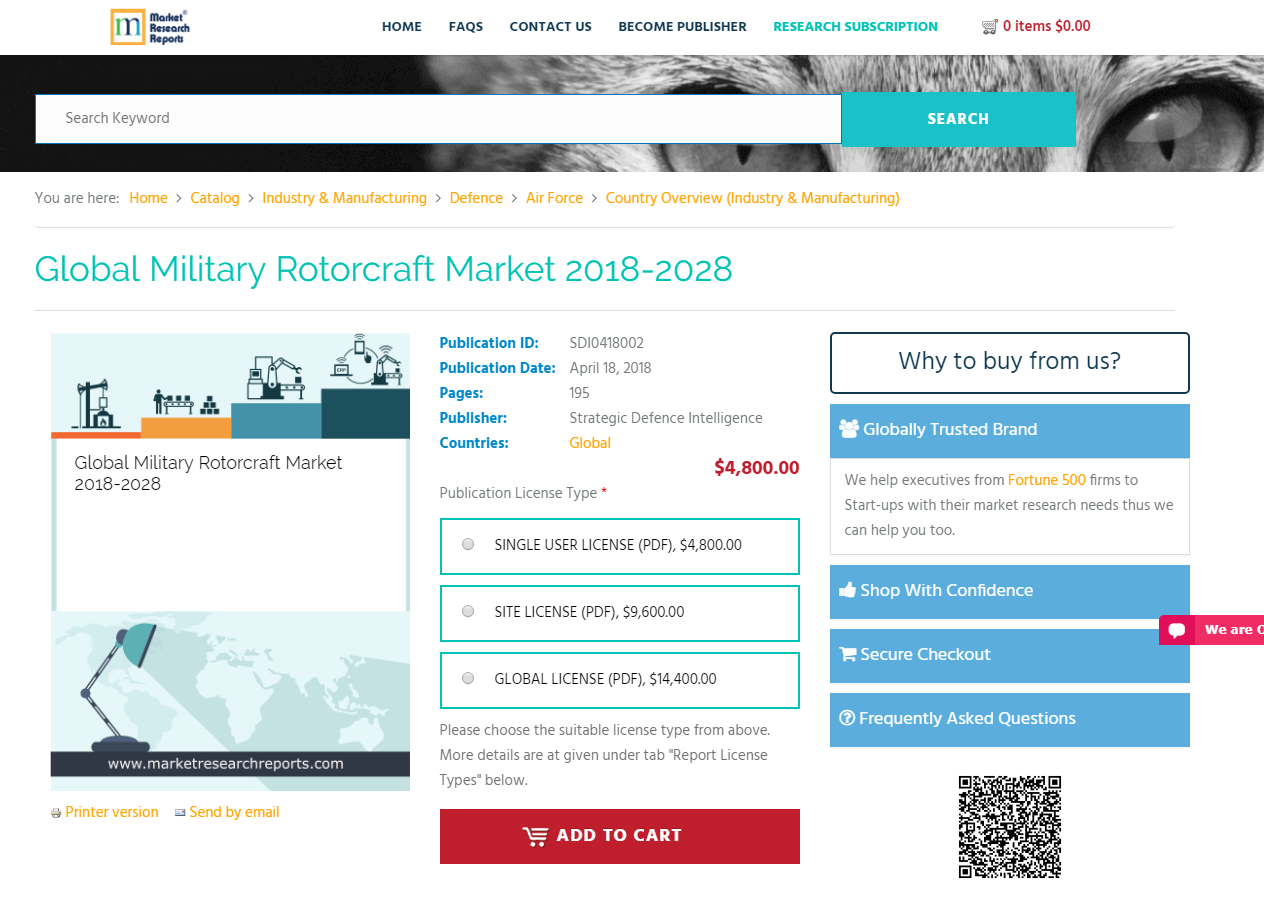Open the Global countries link
Viewport: 1264px width, 897px height.
[x=589, y=442]
